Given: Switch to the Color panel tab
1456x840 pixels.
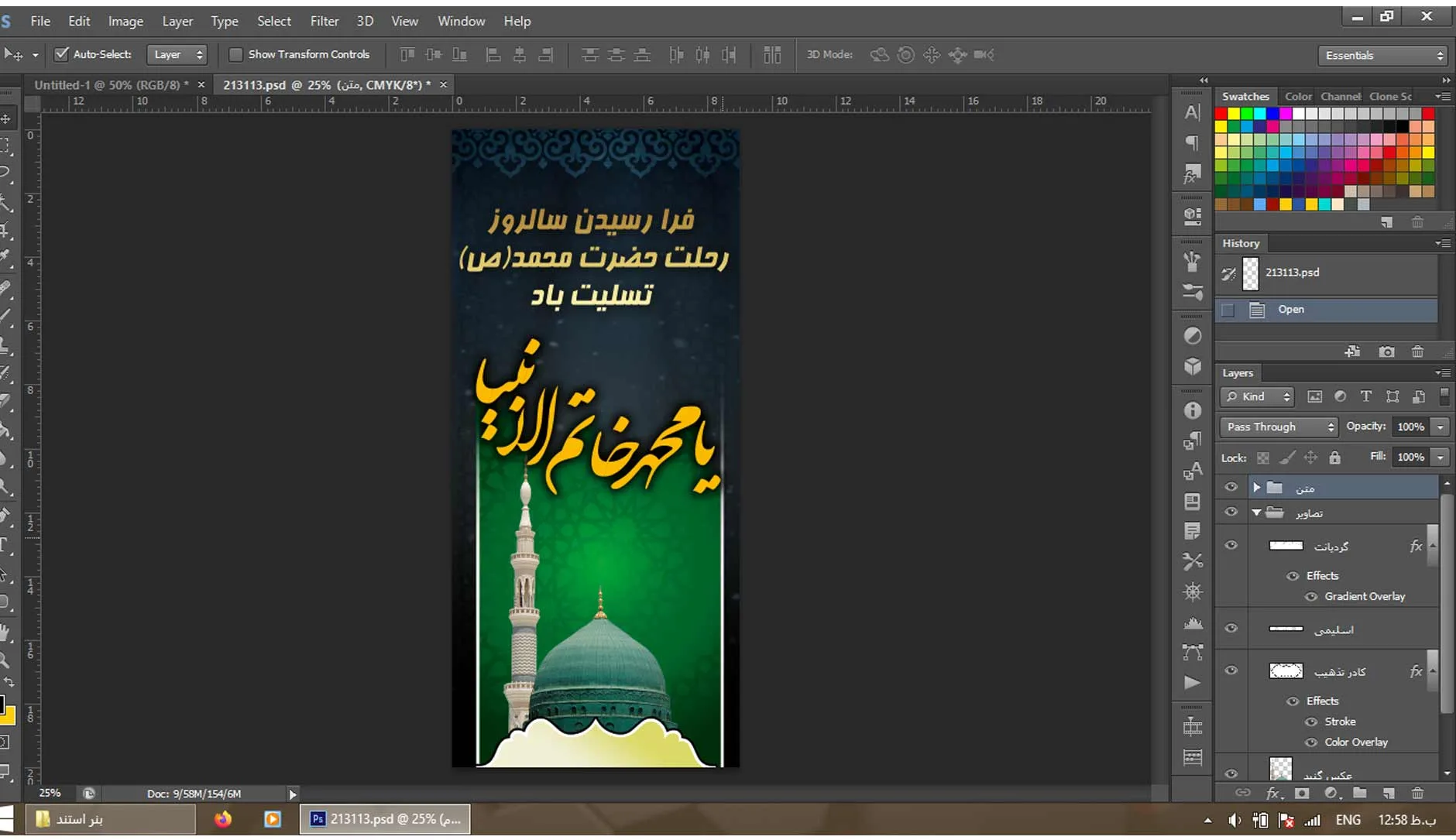Looking at the screenshot, I should (1298, 96).
